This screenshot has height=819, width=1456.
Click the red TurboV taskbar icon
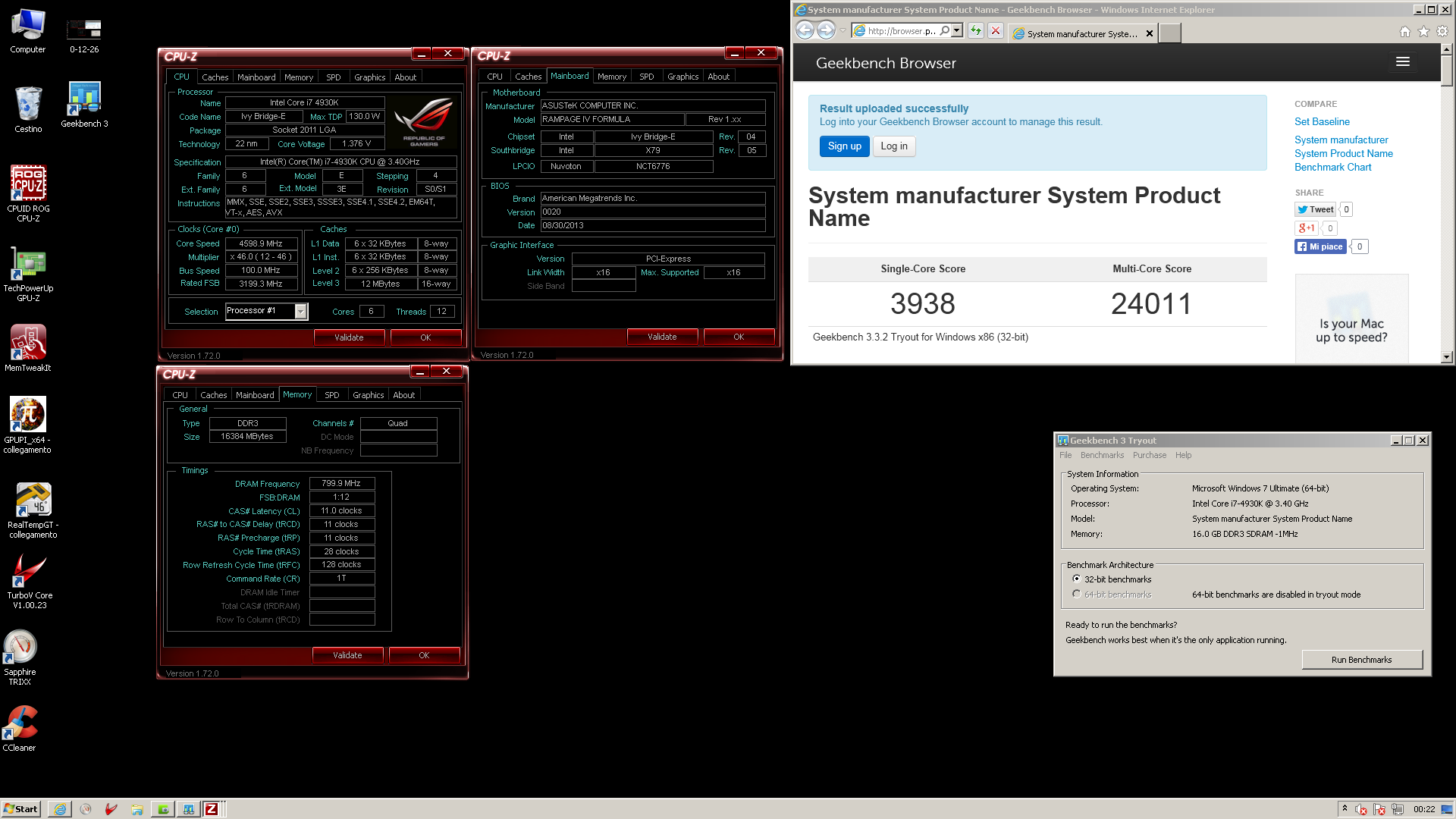click(111, 809)
